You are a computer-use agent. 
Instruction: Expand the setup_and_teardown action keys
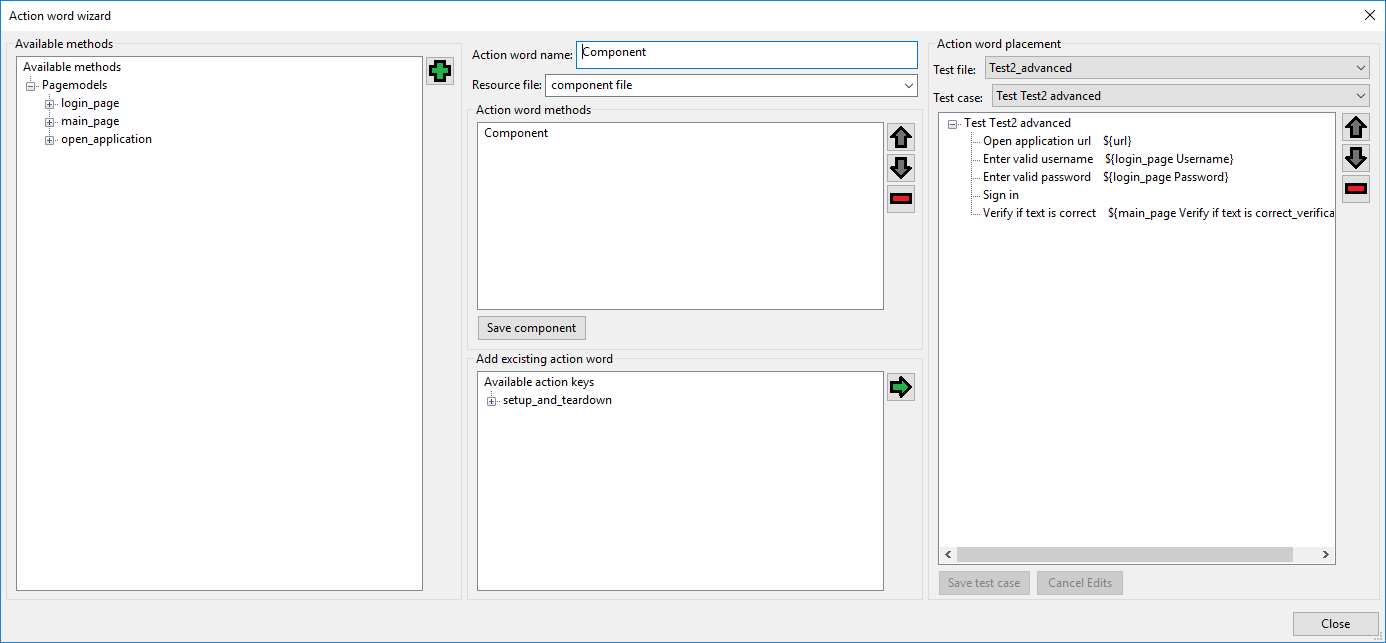(x=491, y=400)
